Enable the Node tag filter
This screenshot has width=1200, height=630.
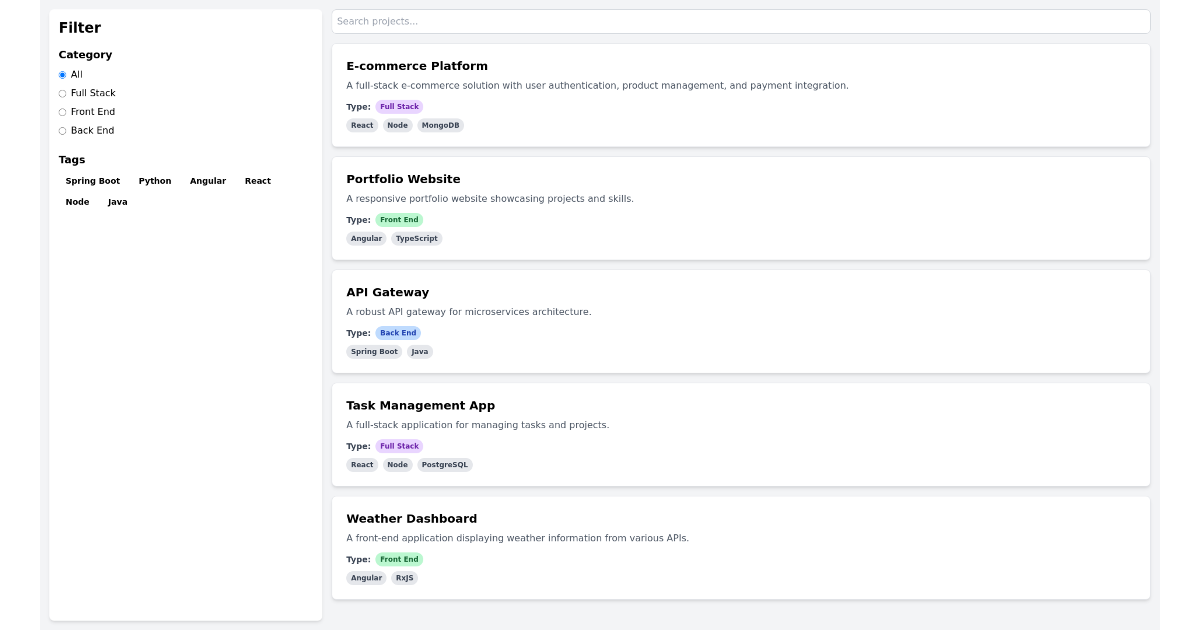click(77, 202)
